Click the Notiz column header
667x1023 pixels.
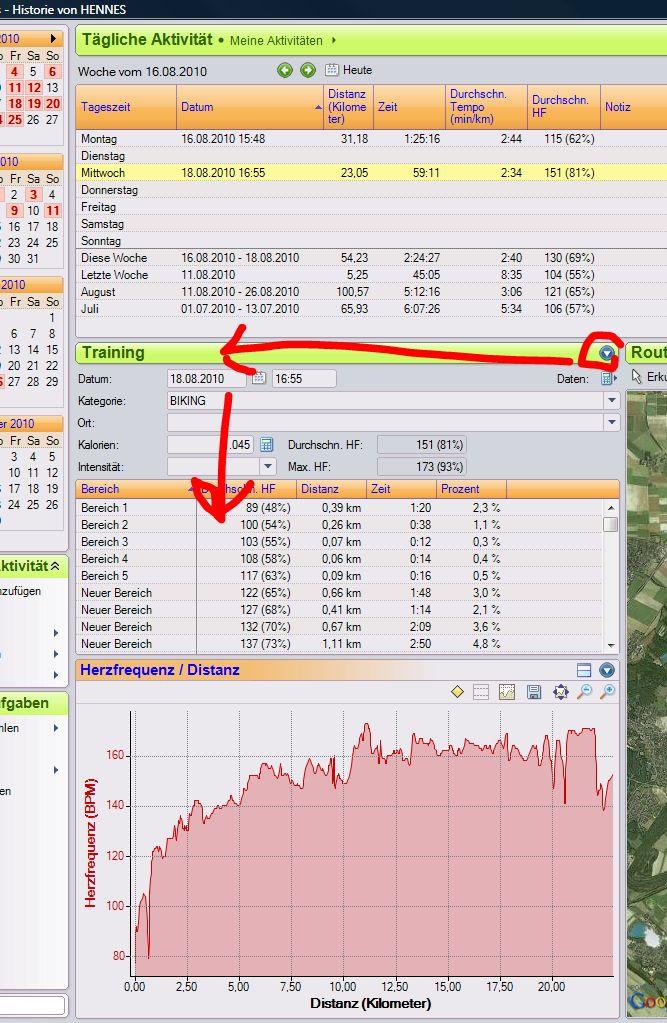(634, 107)
